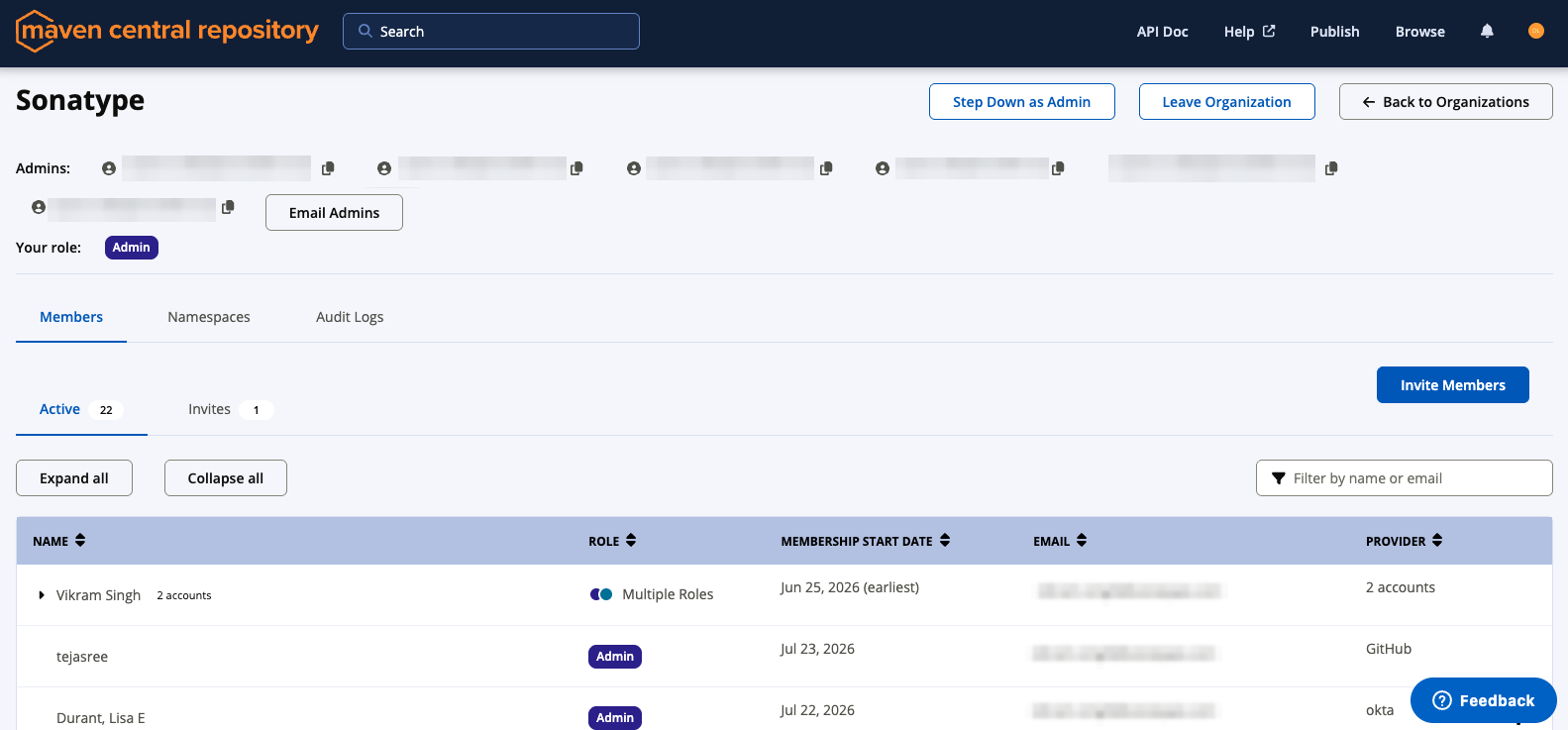Open the Namespaces tab

point(209,317)
